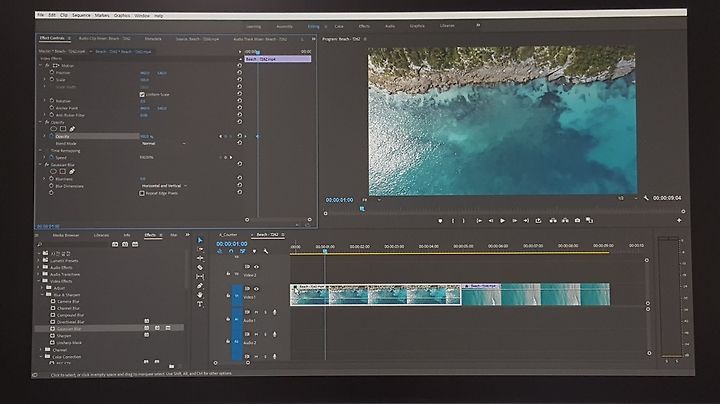The width and height of the screenshot is (720, 404).
Task: Play the sequence in Program monitor
Action: [502, 221]
